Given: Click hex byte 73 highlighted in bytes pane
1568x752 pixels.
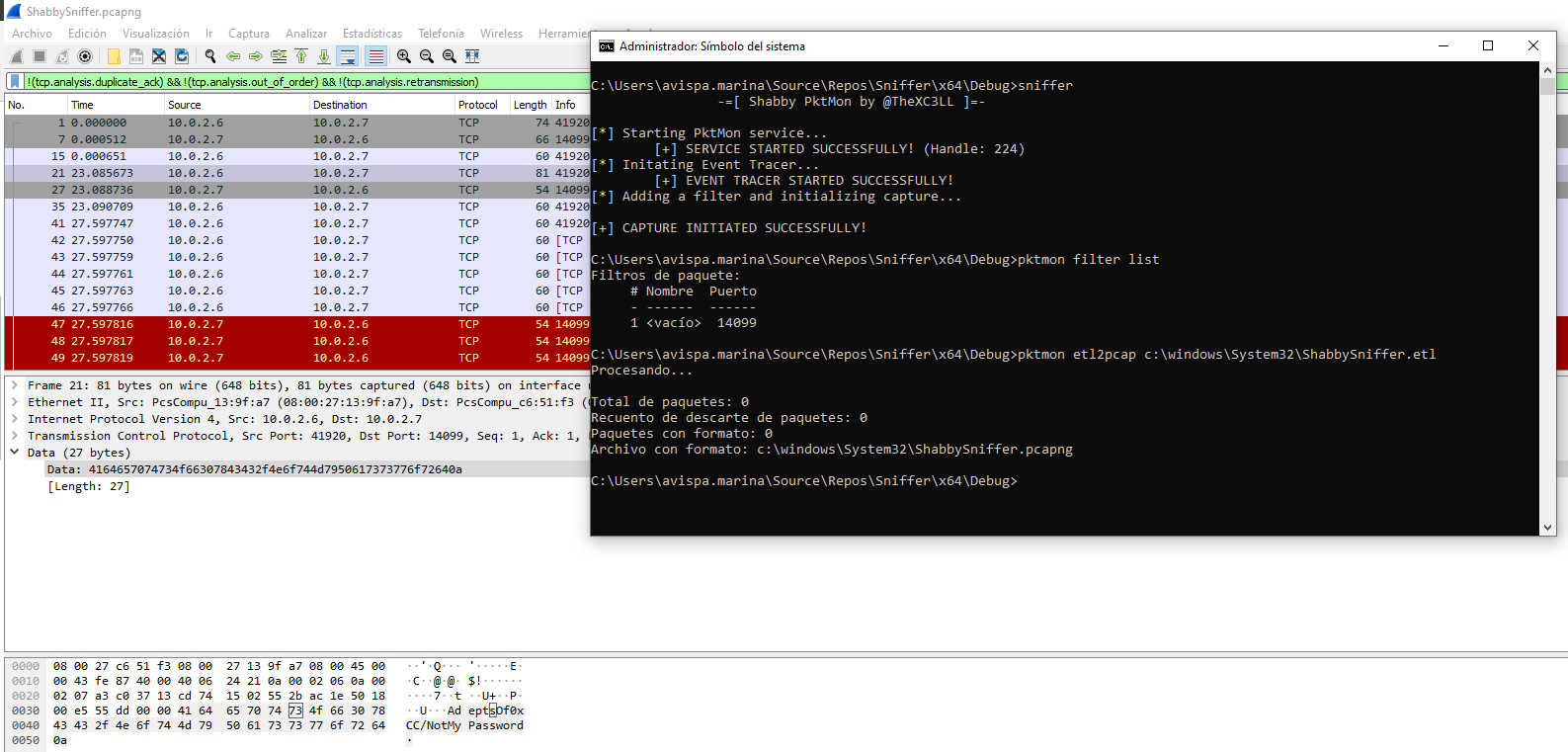Looking at the screenshot, I should point(295,710).
